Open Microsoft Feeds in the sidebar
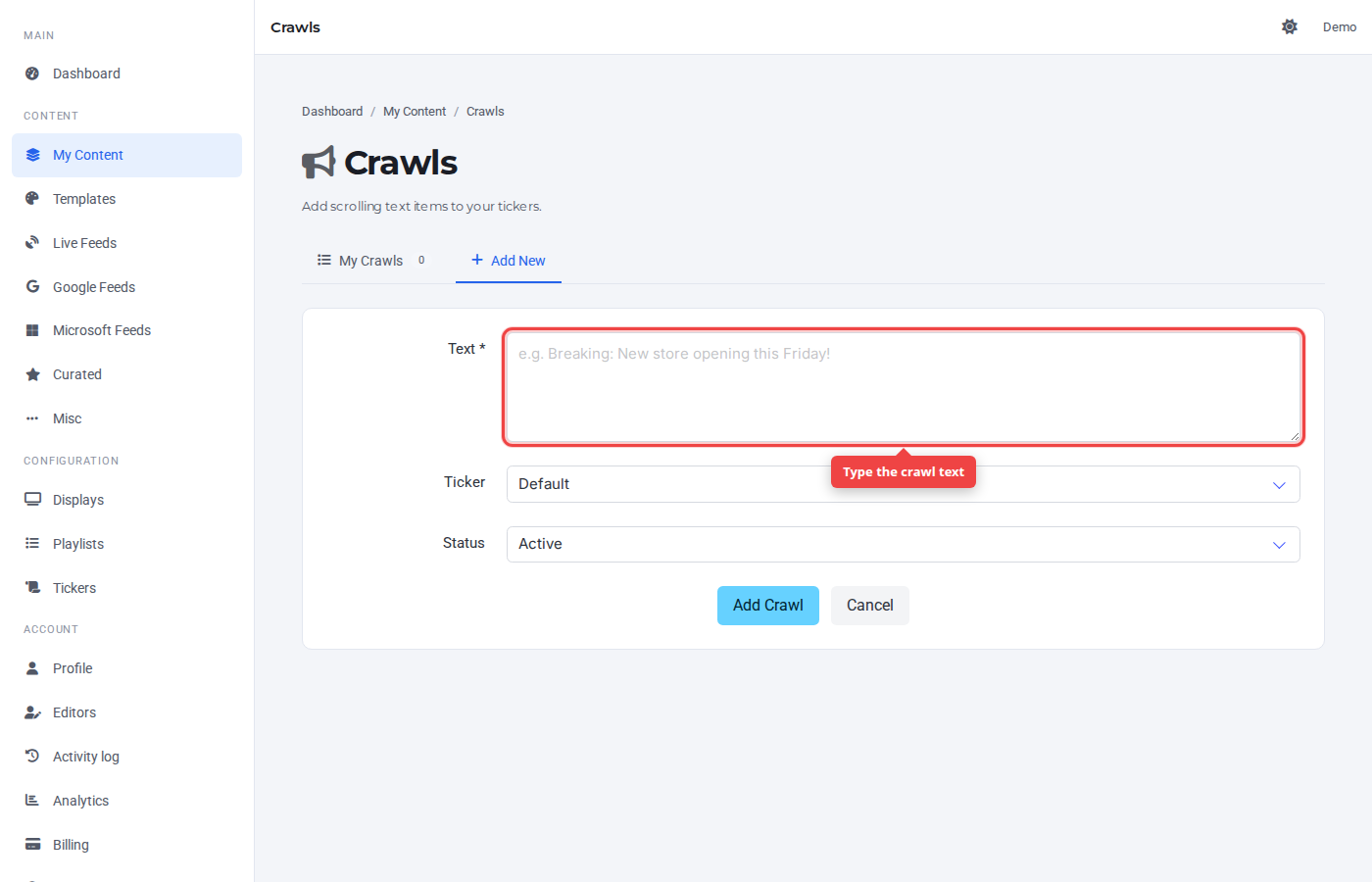The width and height of the screenshot is (1372, 882). coord(127,330)
